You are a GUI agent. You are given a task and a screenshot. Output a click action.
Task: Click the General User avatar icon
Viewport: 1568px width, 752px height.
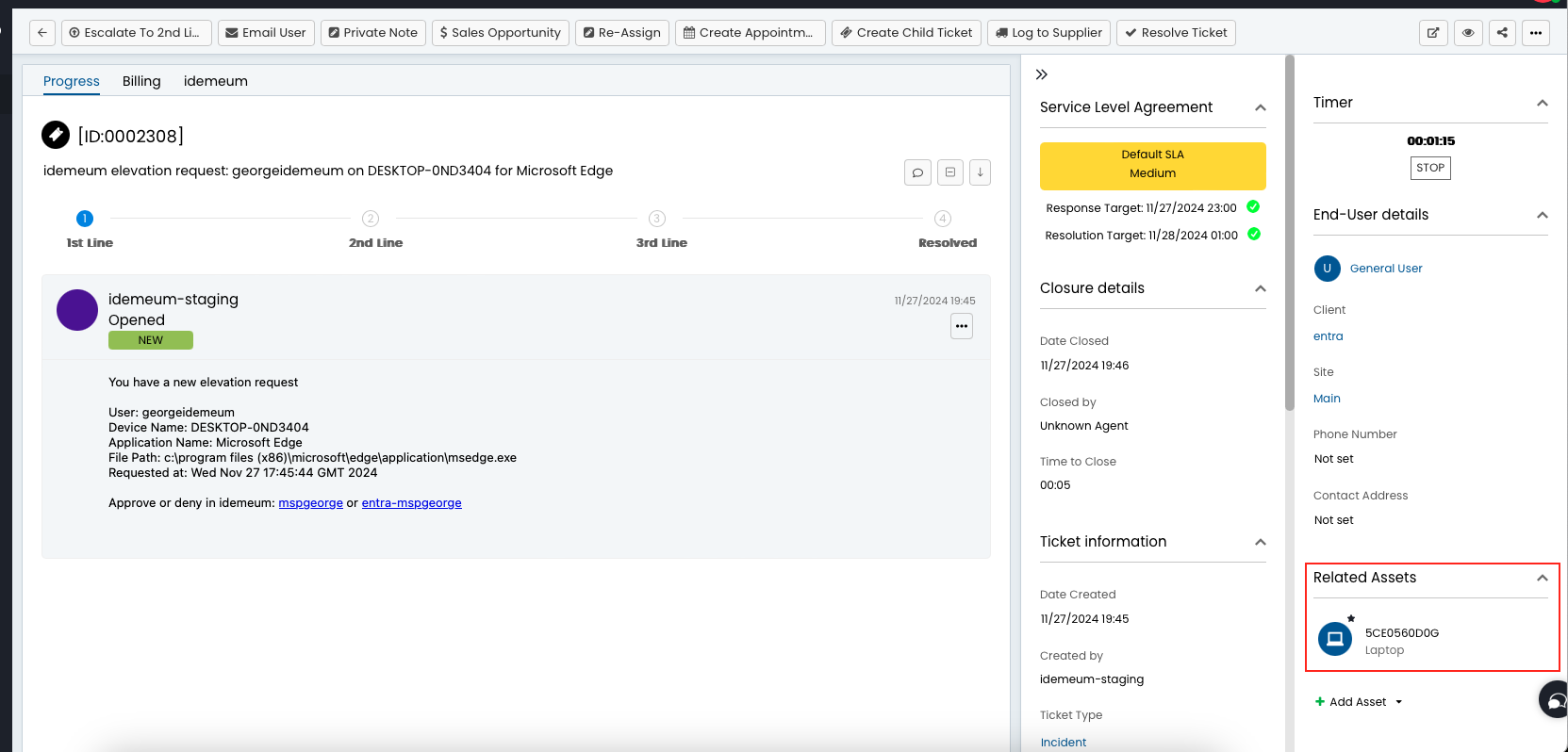[x=1328, y=269]
